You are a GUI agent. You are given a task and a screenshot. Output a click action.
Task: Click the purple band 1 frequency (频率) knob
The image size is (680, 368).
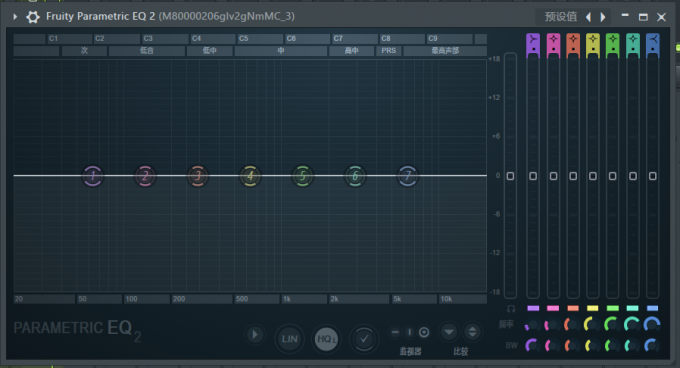(532, 324)
